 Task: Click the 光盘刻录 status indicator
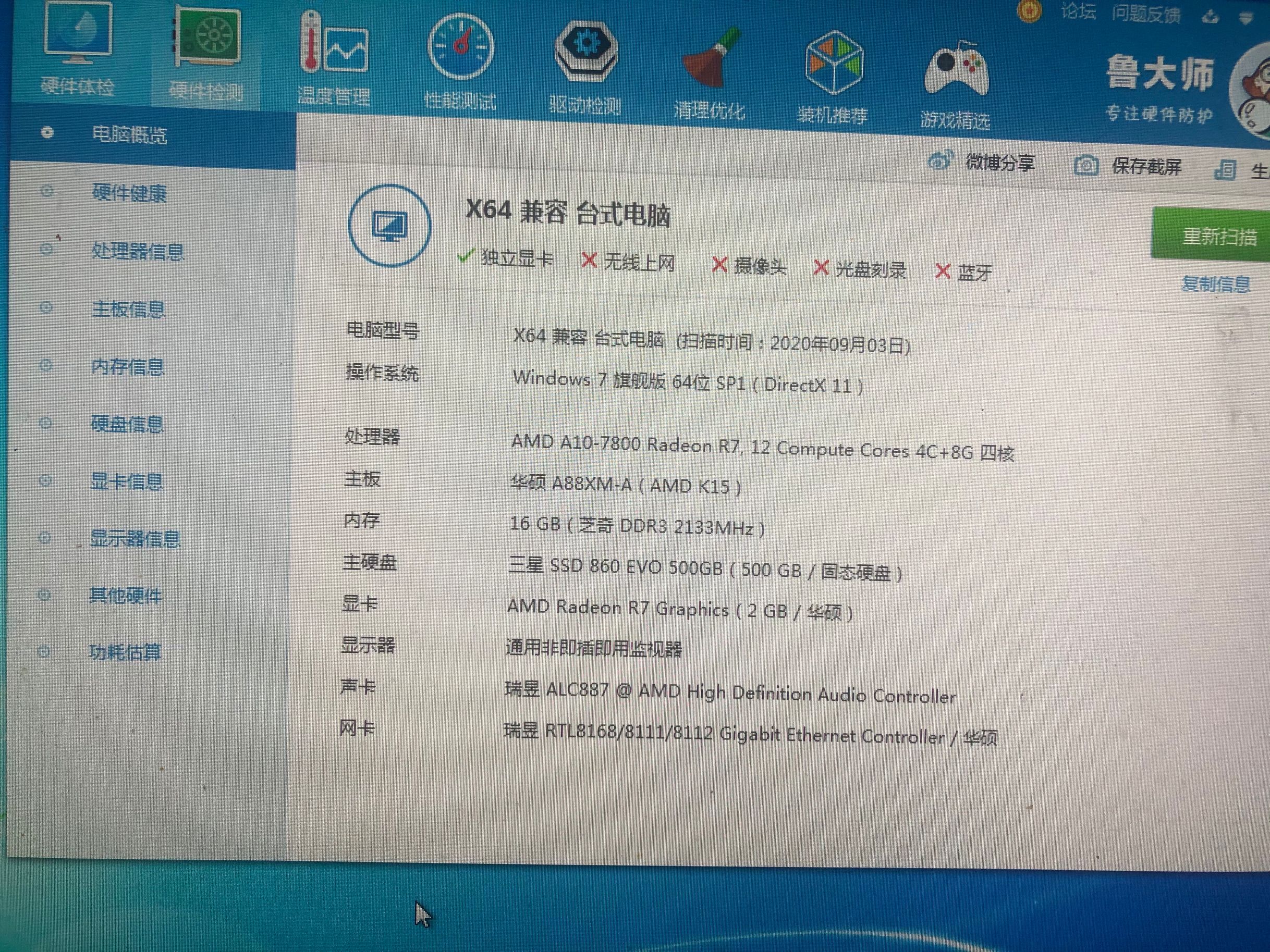click(x=860, y=269)
